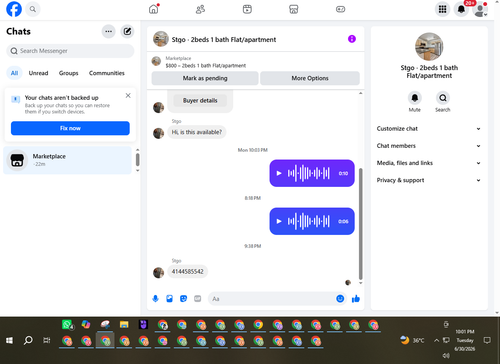
Task: Click the Facebook search magnifier icon
Action: point(33,9)
